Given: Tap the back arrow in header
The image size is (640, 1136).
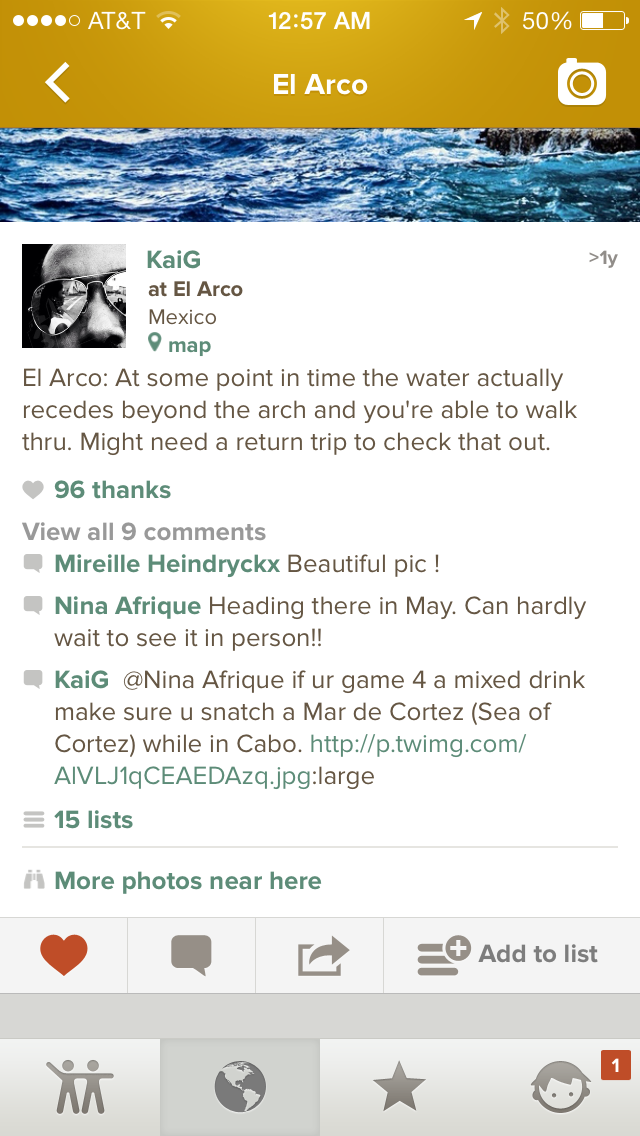Looking at the screenshot, I should (x=58, y=82).
